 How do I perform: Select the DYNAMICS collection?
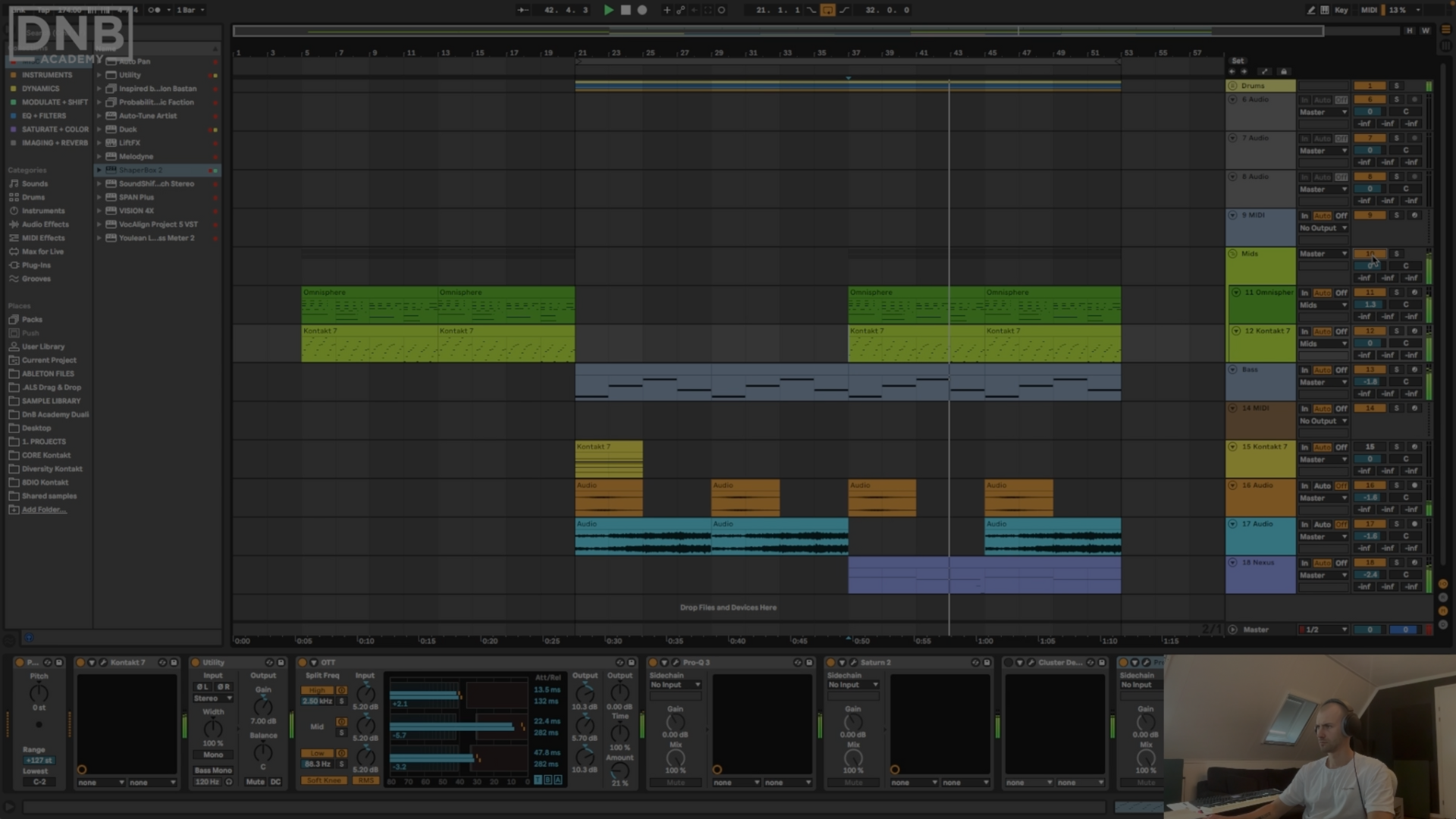pos(40,89)
